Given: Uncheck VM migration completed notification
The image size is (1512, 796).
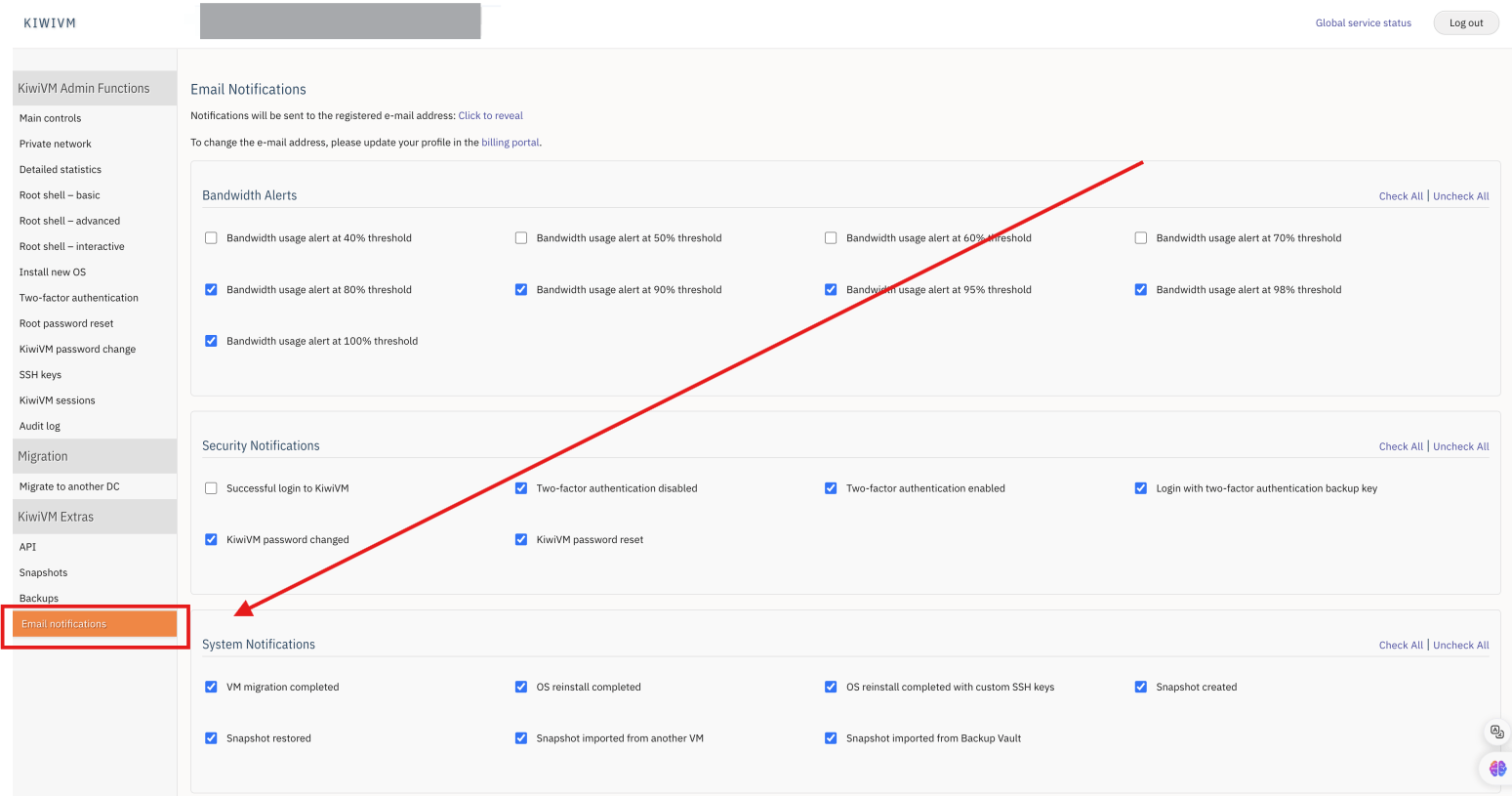Looking at the screenshot, I should click(x=211, y=687).
